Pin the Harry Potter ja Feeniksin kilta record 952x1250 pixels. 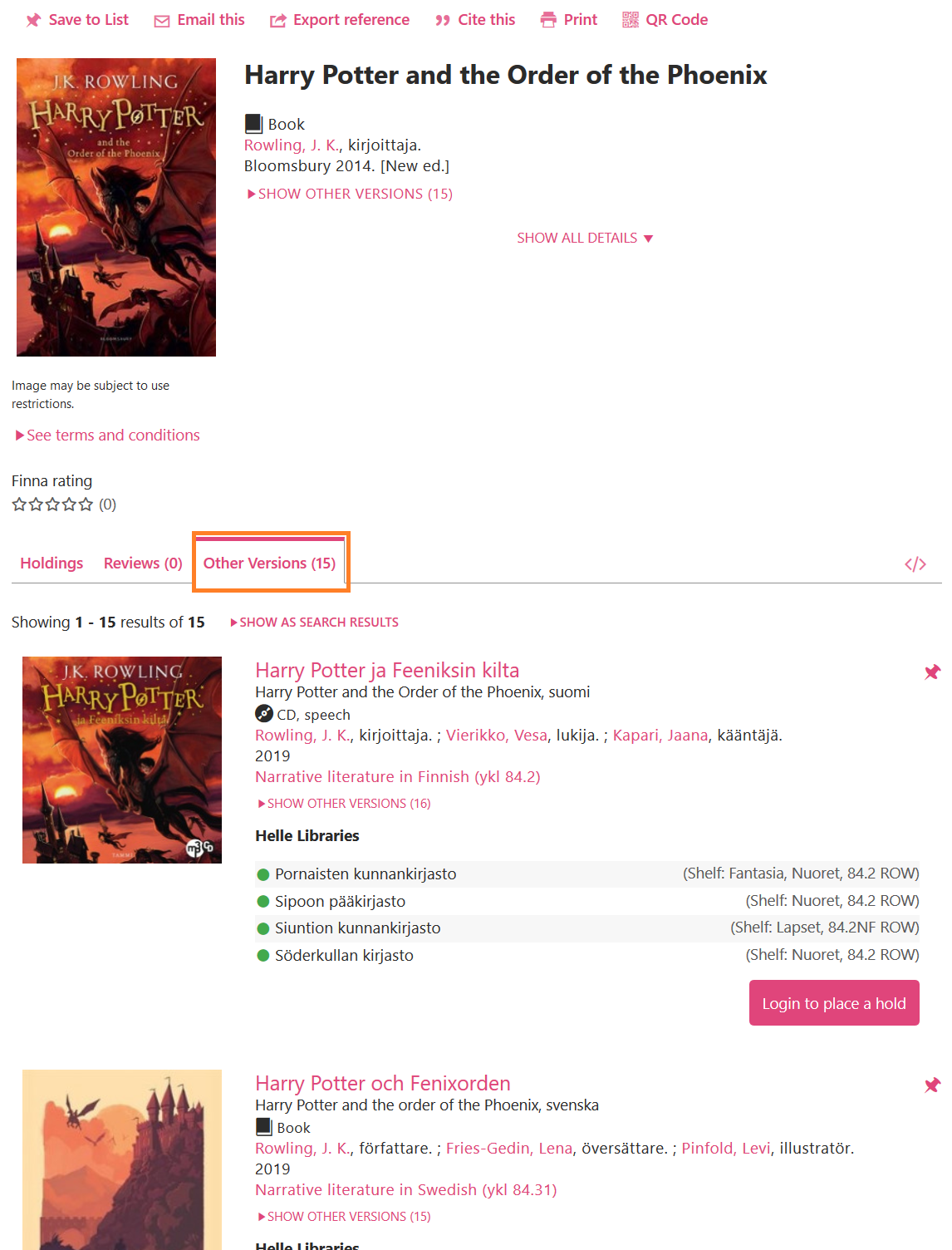click(x=932, y=672)
